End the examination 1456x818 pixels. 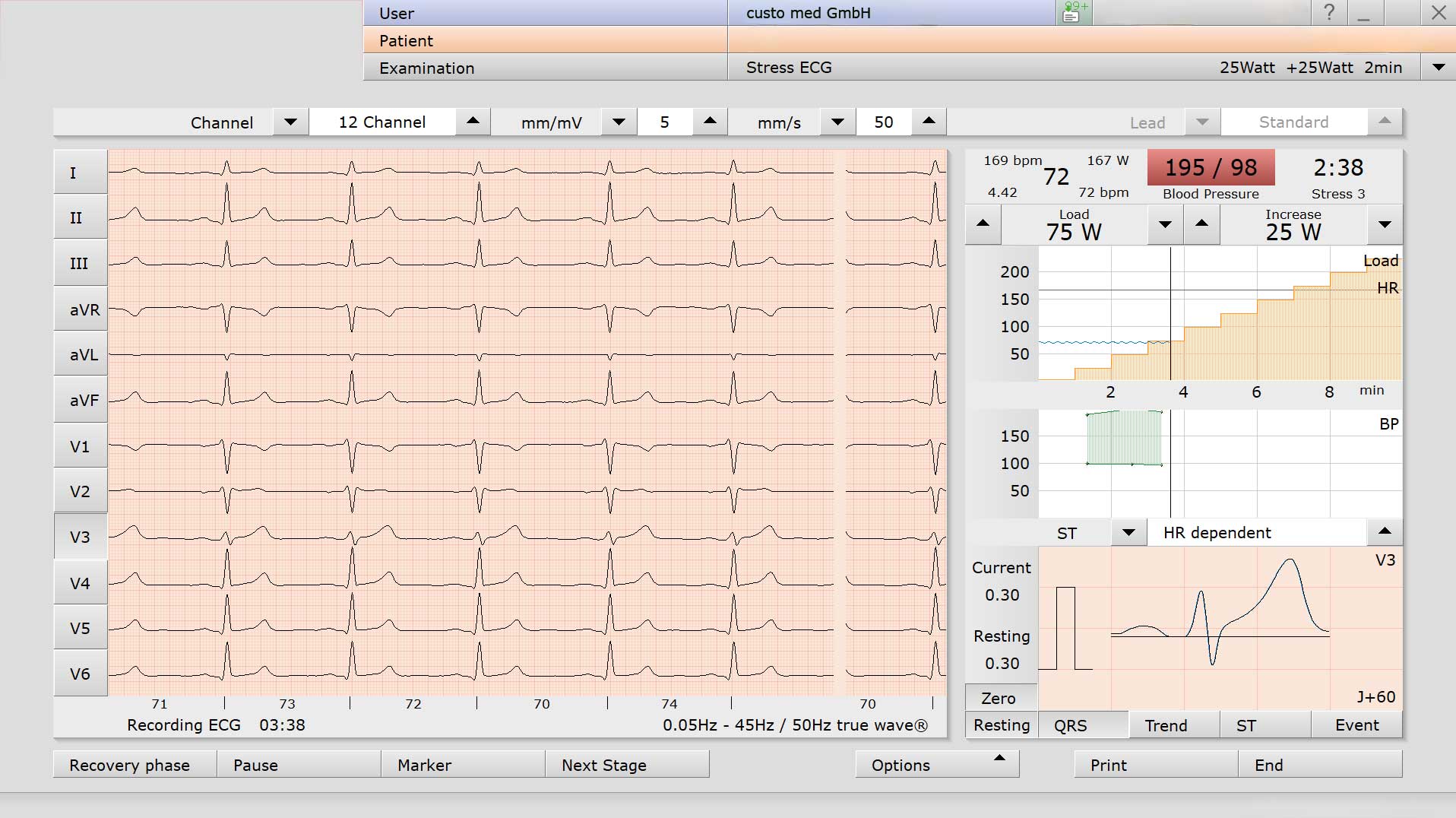(x=1320, y=765)
